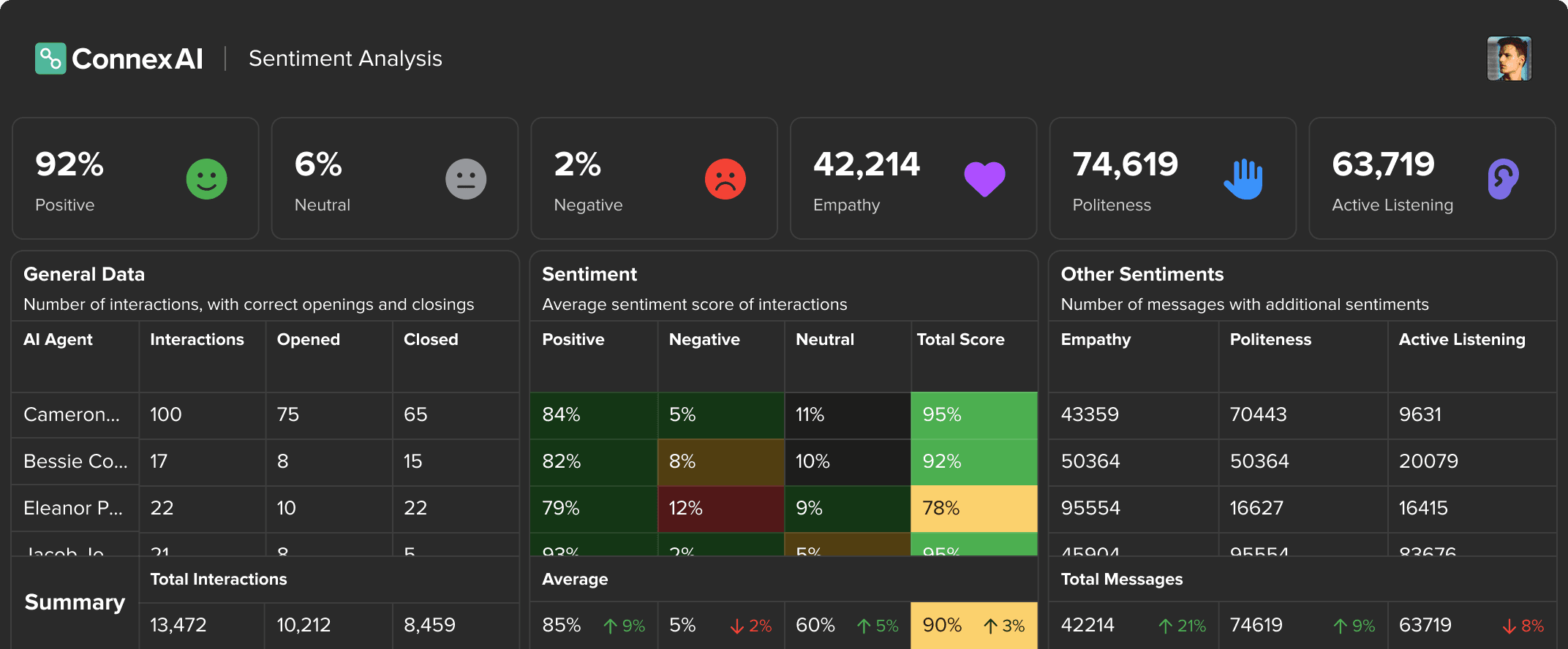
Task: Select the Bessie Co... agent row
Action: [x=75, y=461]
